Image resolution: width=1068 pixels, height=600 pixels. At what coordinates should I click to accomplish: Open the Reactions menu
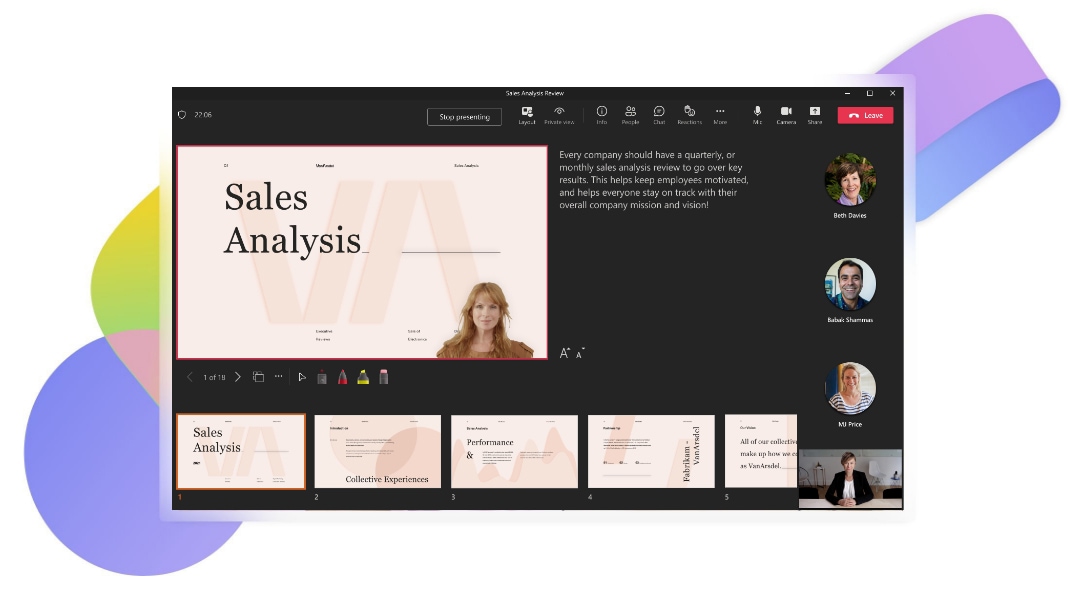[x=689, y=115]
